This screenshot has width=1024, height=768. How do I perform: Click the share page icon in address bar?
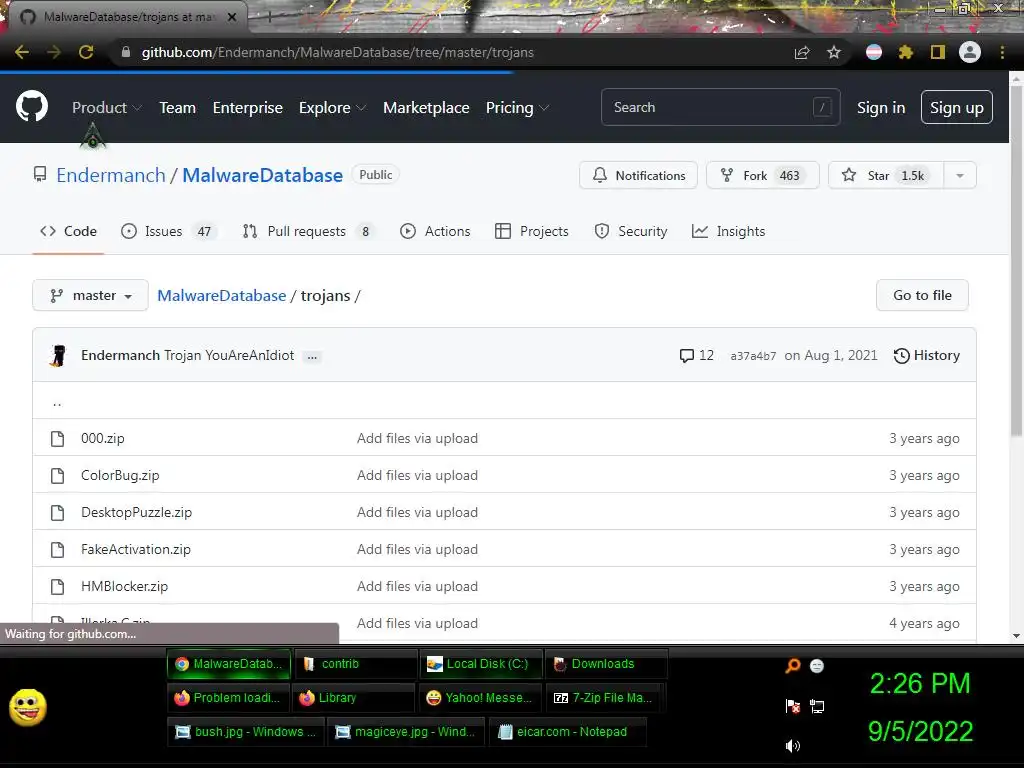point(802,52)
